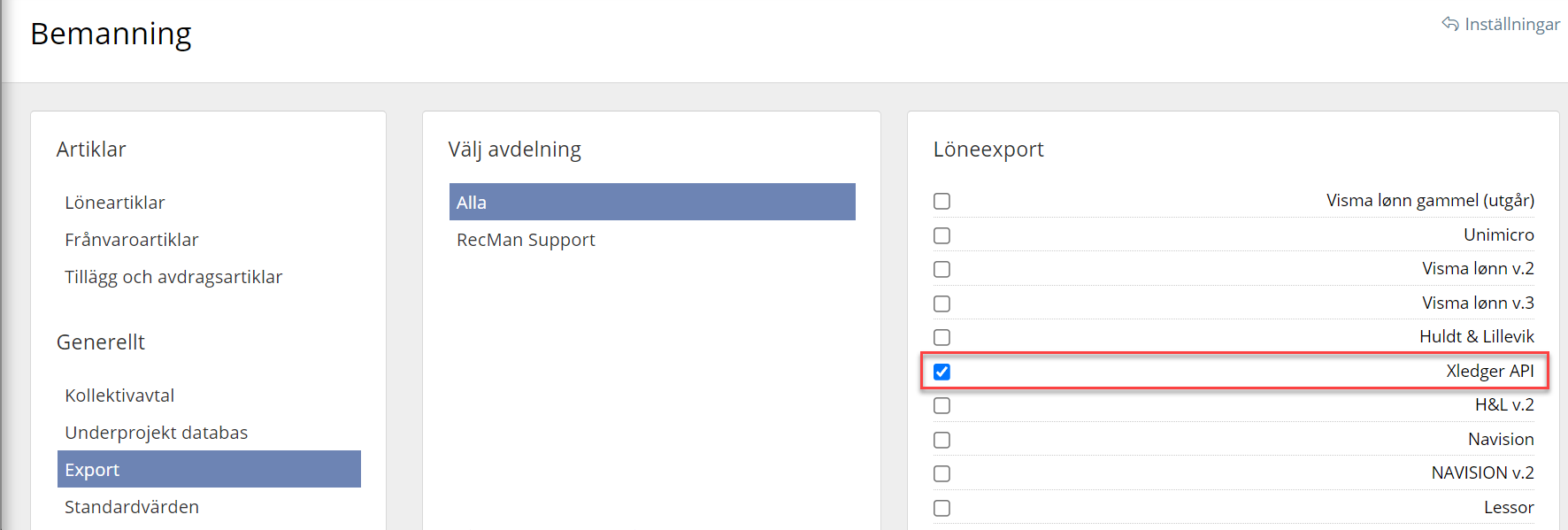Viewport: 1568px width, 530px height.
Task: Open Tillägg och avdragsartiklar
Action: click(173, 277)
